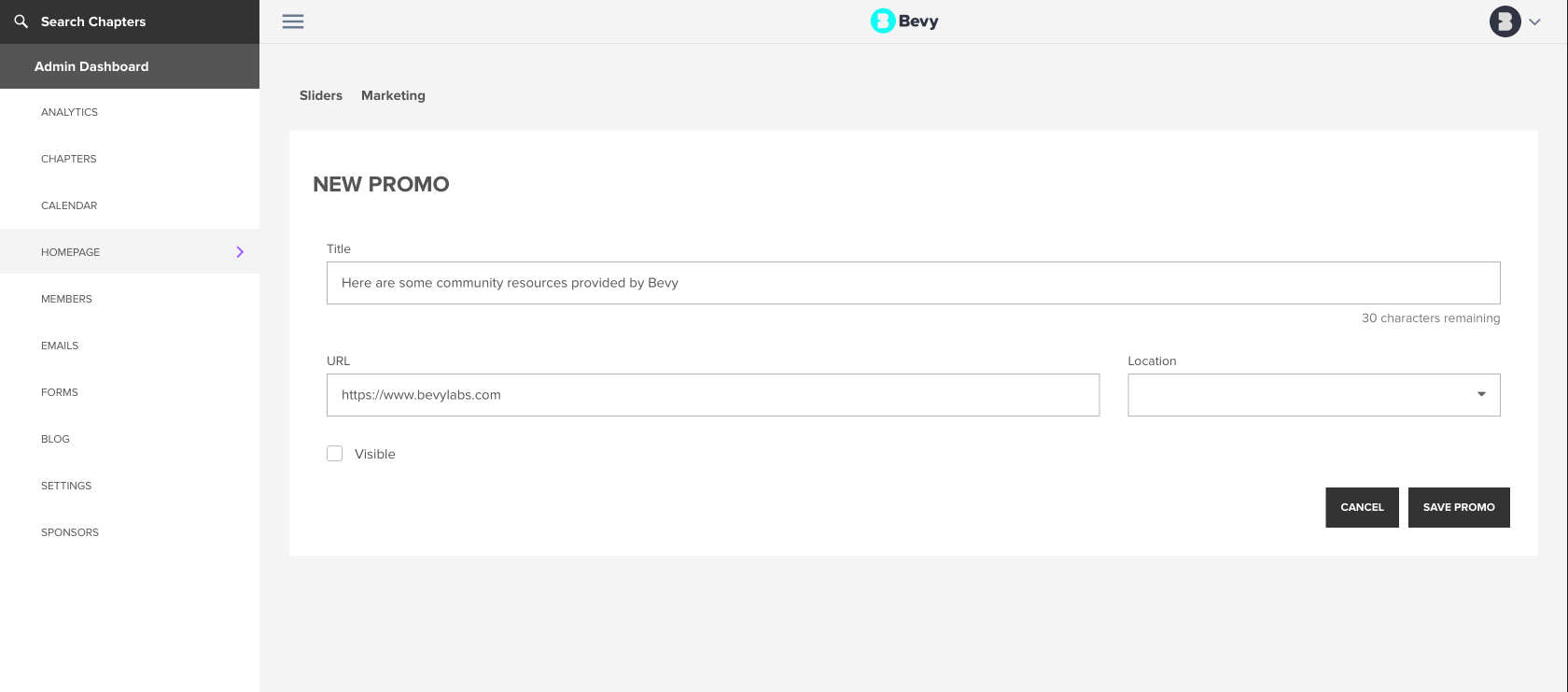Click the '30 characters remaining' text
1568x692 pixels.
pos(1431,318)
